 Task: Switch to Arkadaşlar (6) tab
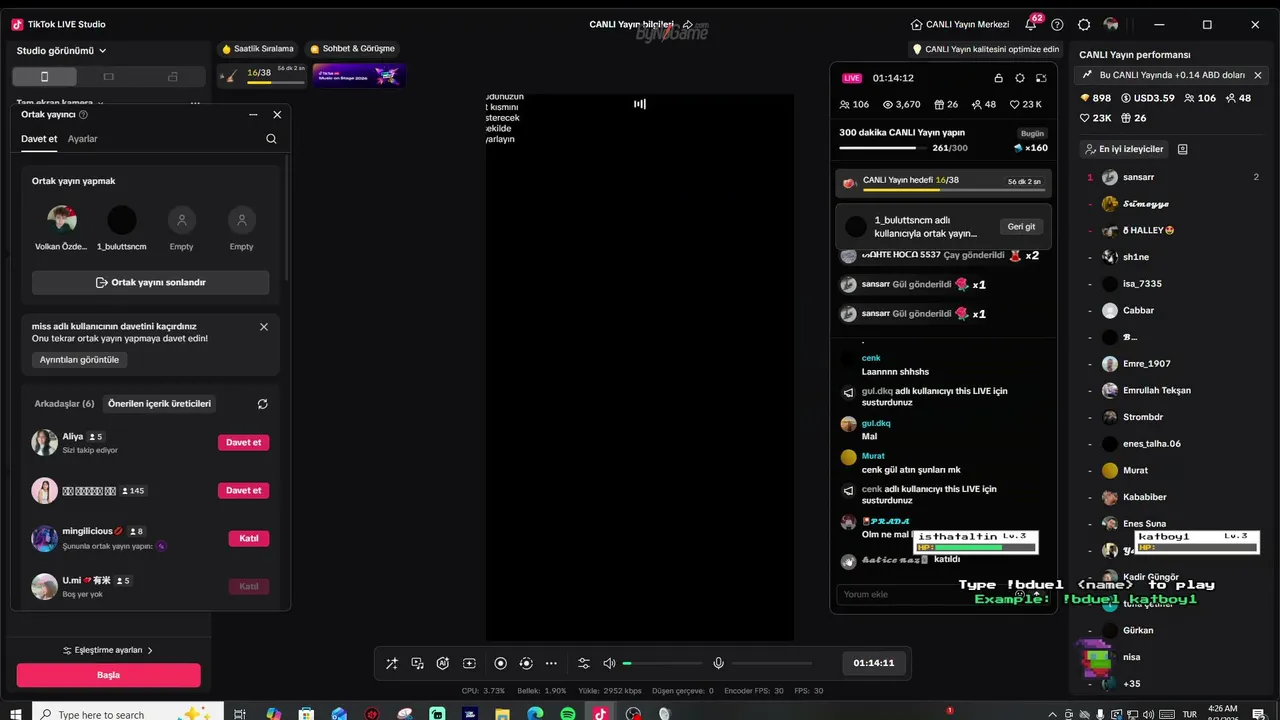pos(64,404)
